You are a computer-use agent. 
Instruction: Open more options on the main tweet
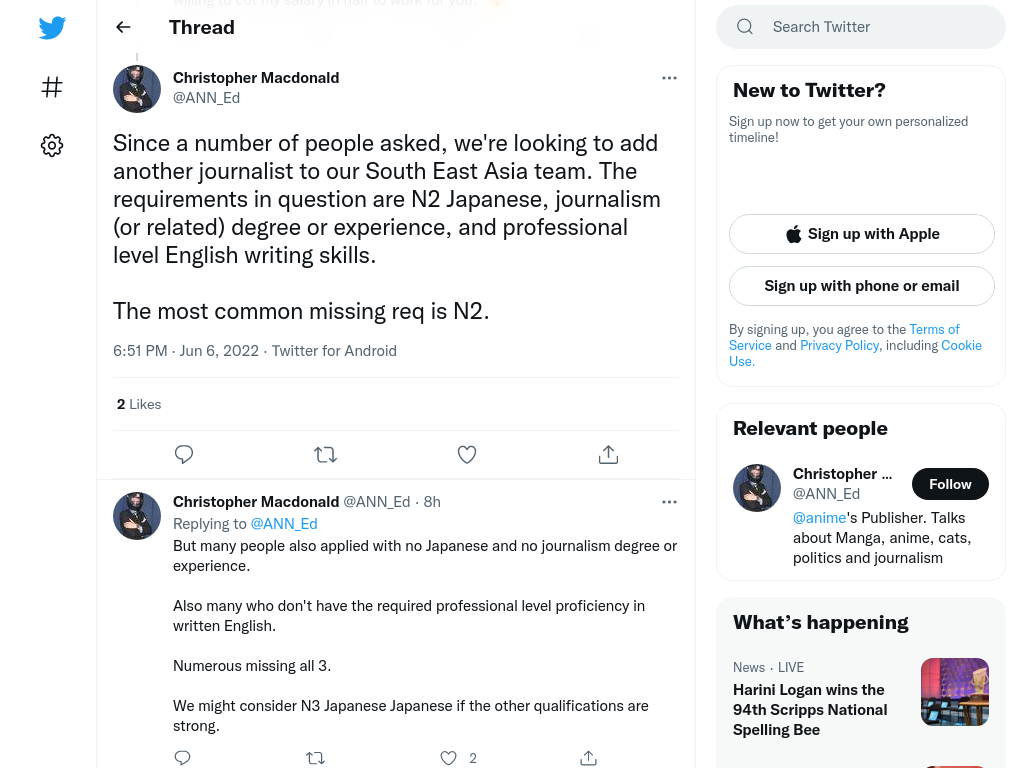click(669, 78)
